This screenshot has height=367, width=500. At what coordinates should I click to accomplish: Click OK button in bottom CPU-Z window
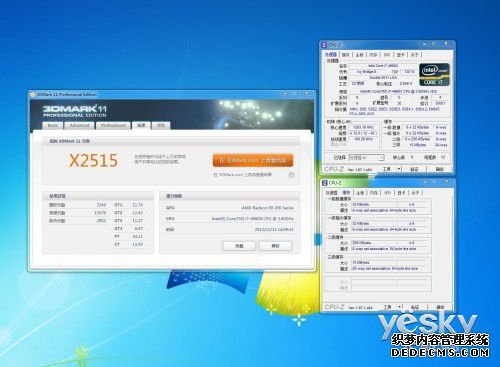coord(440,307)
